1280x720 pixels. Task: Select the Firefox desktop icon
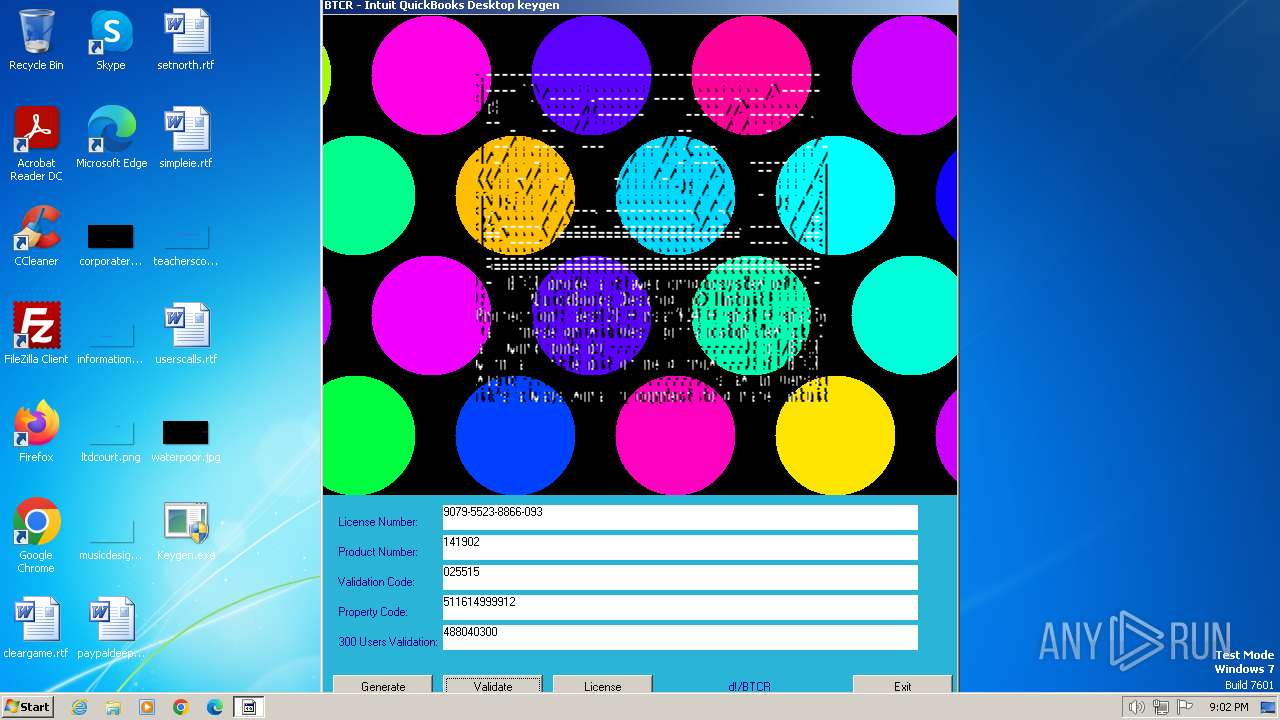point(36,433)
